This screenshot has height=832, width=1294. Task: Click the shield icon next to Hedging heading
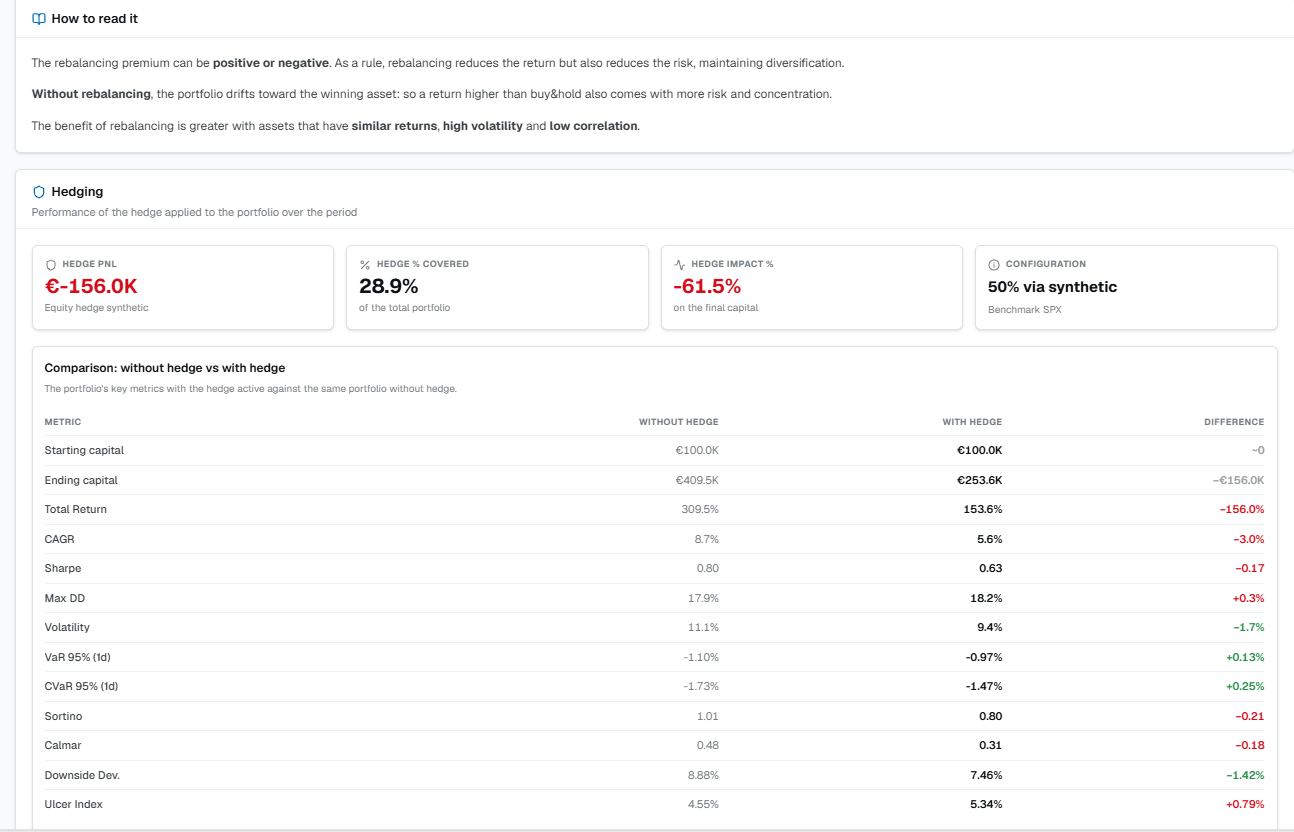39,191
